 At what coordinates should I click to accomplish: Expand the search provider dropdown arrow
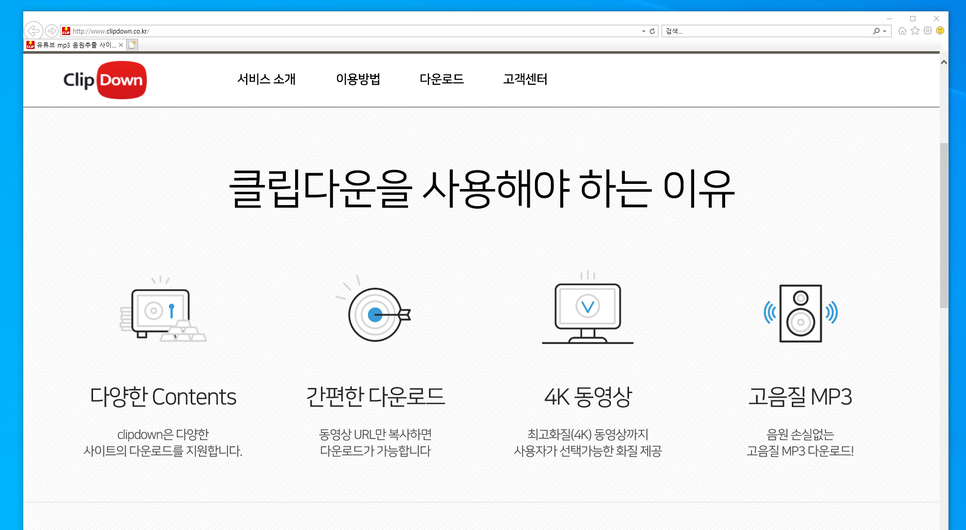pyautogui.click(x=885, y=31)
